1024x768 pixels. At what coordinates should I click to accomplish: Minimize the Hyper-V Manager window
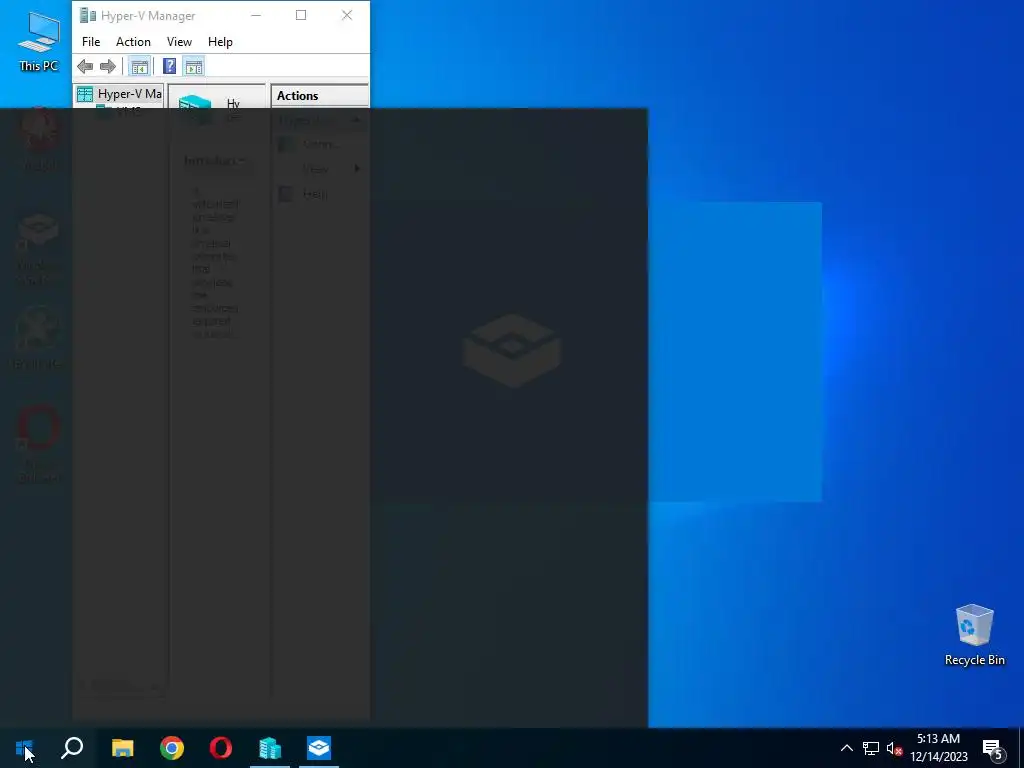point(256,15)
